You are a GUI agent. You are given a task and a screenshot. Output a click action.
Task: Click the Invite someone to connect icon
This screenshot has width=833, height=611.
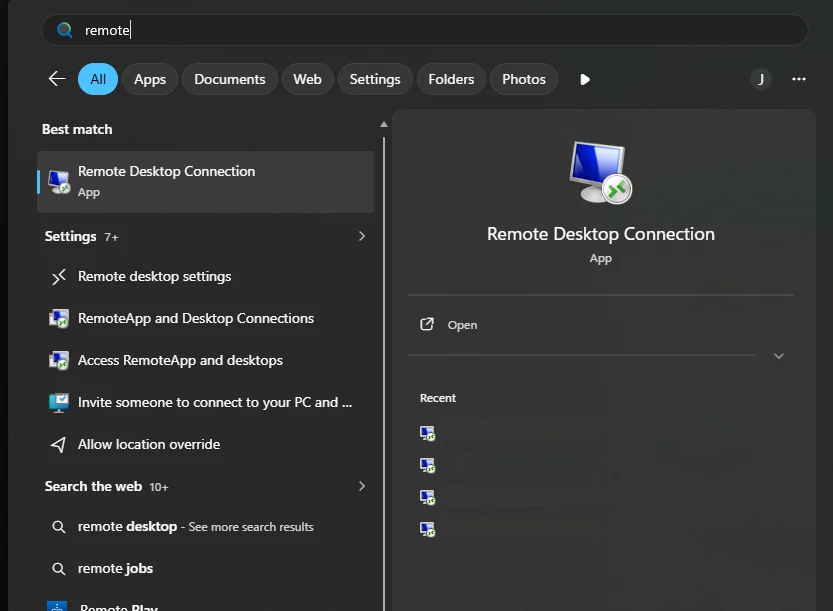tap(58, 403)
